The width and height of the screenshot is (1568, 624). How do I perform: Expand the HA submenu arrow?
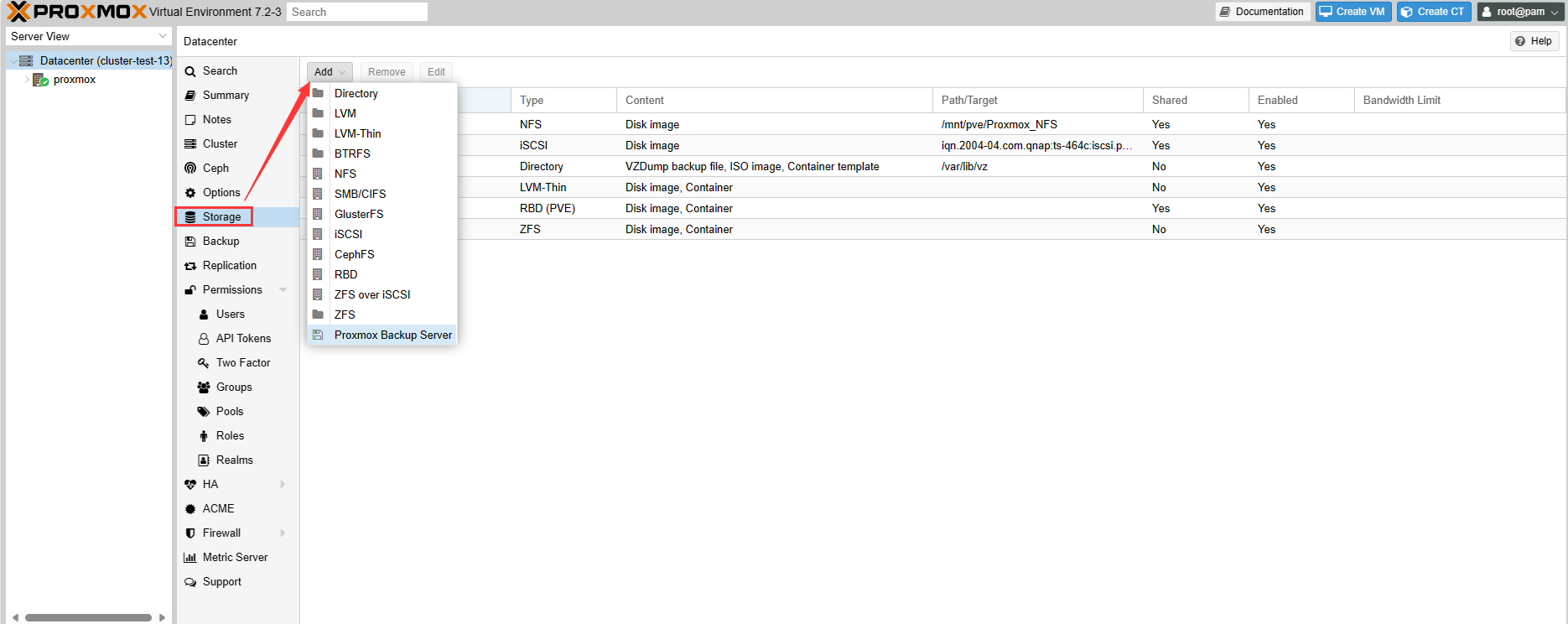point(283,485)
